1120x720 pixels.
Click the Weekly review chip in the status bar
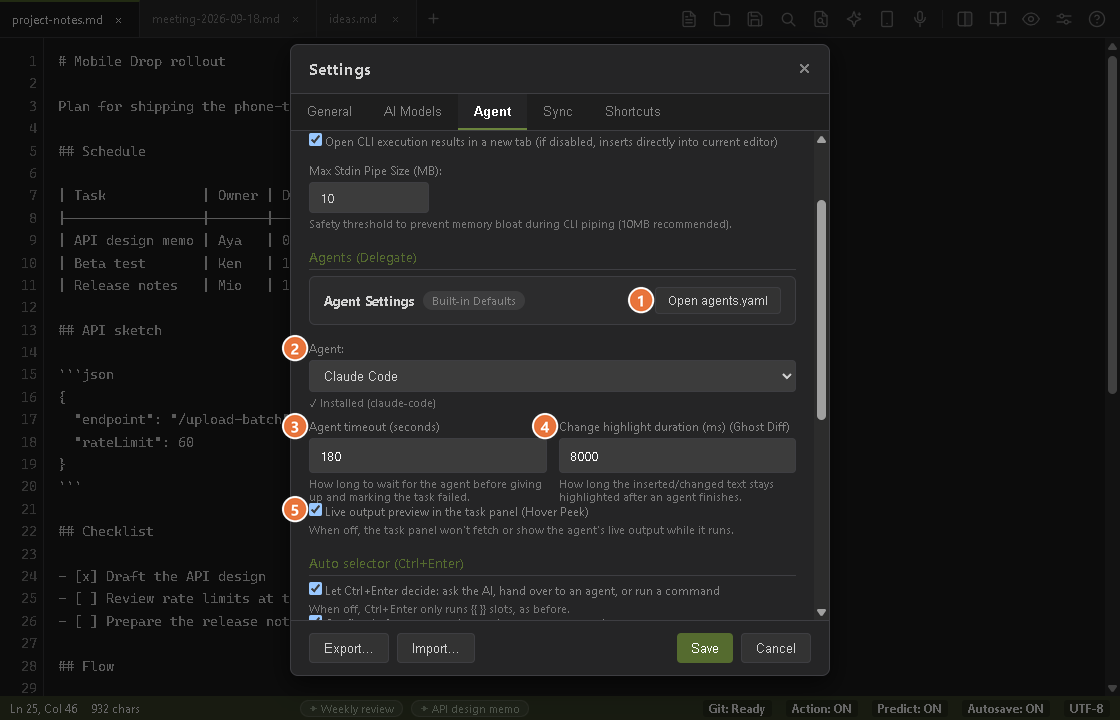[x=351, y=709]
